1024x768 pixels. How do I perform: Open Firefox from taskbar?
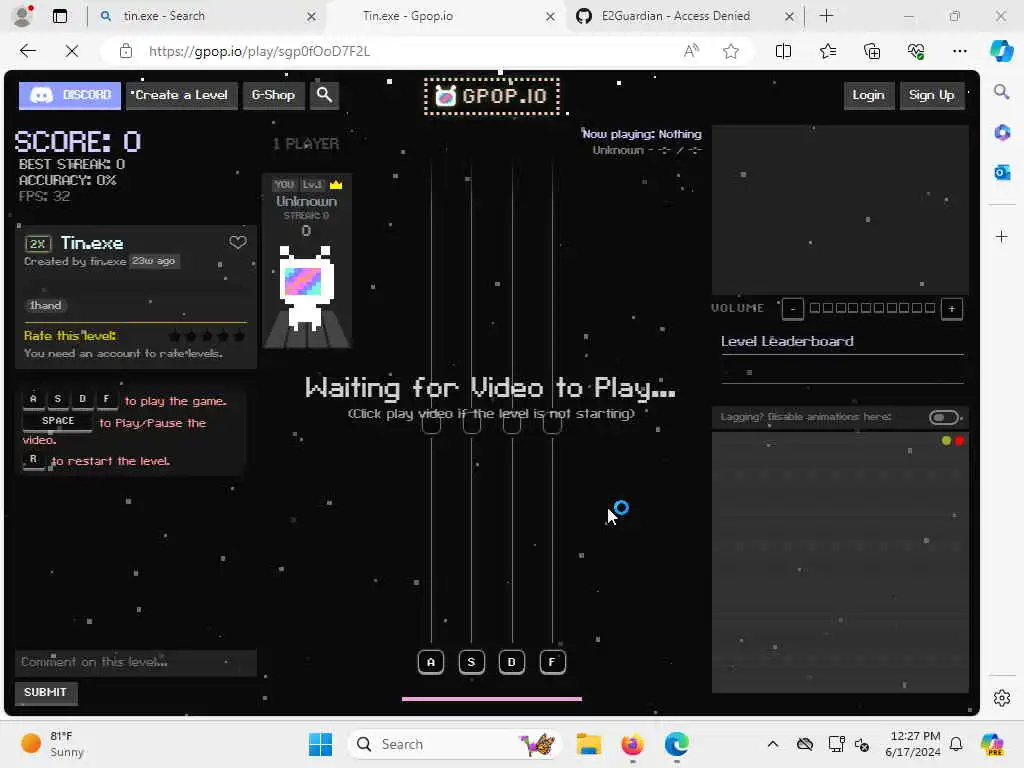(x=632, y=744)
